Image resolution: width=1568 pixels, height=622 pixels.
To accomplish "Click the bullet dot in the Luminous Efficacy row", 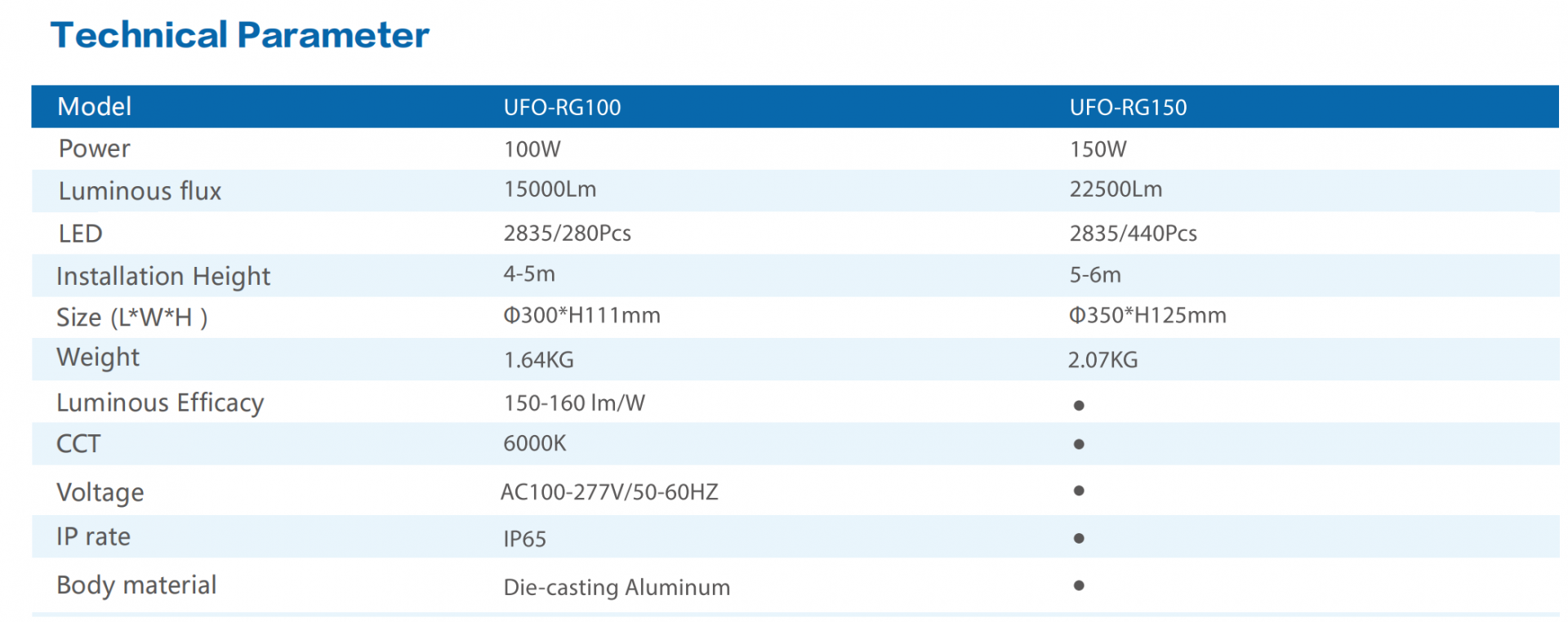I will tap(1079, 406).
